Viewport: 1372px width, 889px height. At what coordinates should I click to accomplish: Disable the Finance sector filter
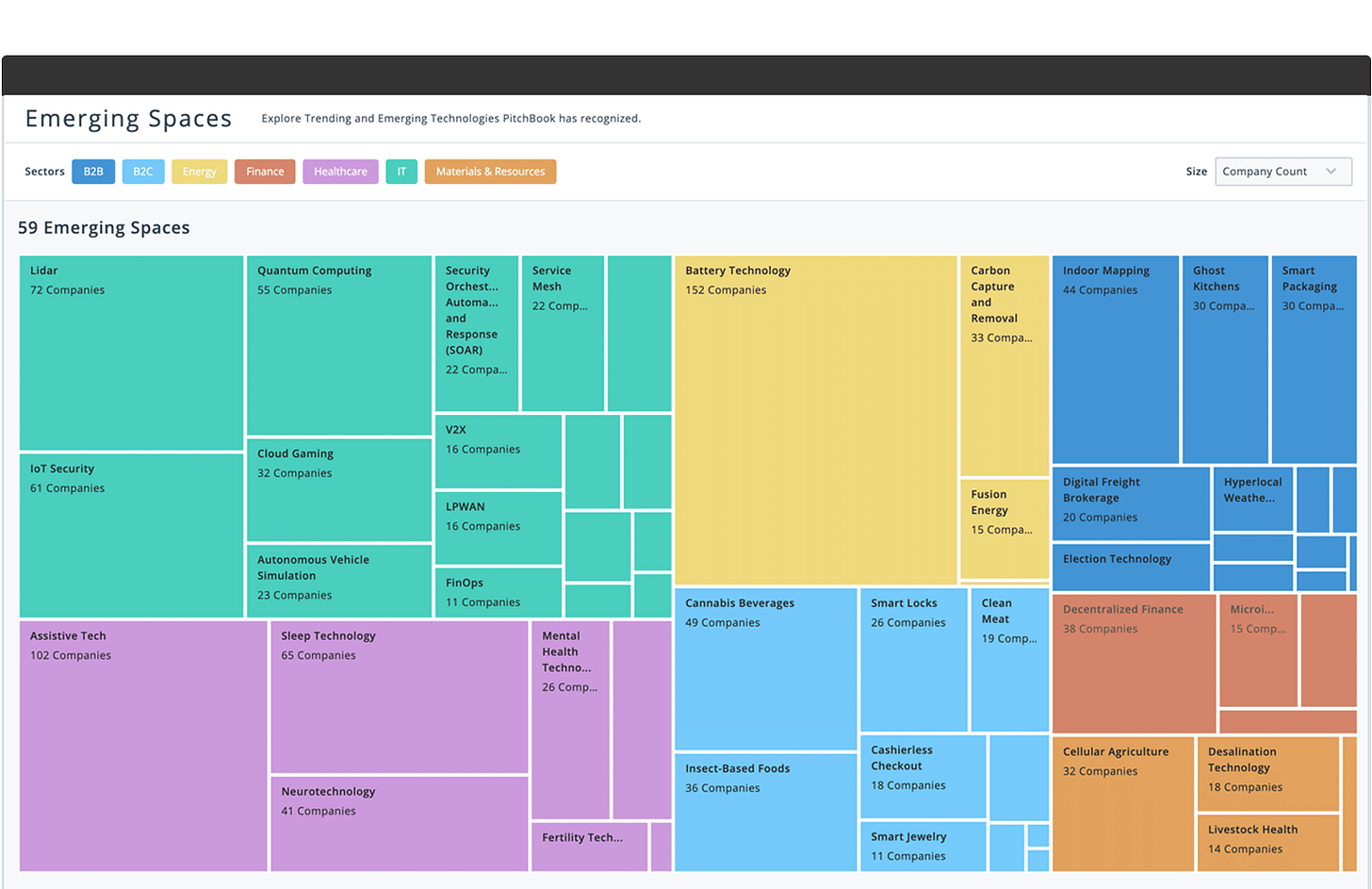(265, 172)
